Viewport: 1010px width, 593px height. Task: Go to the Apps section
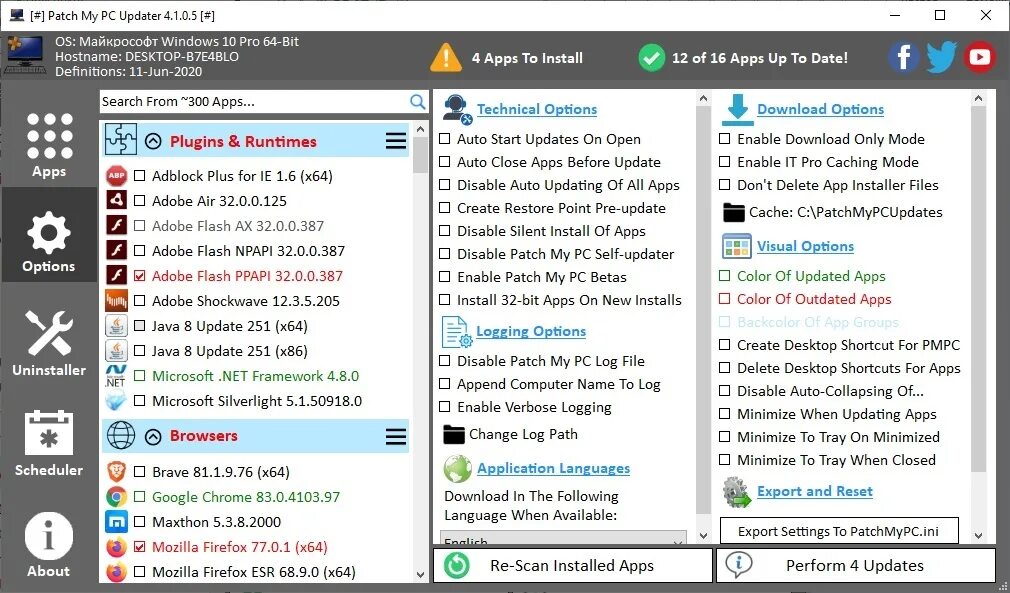[x=49, y=145]
